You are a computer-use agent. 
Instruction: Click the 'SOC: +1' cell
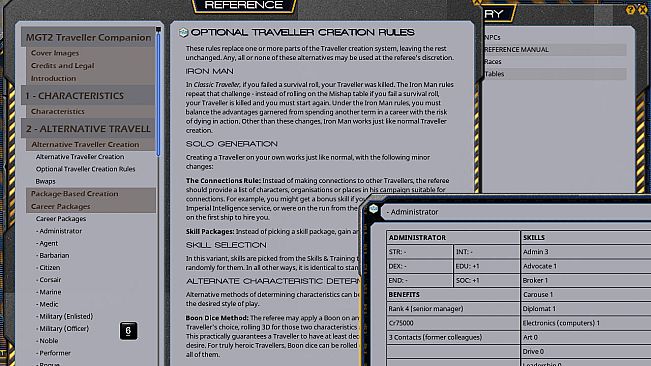point(486,281)
